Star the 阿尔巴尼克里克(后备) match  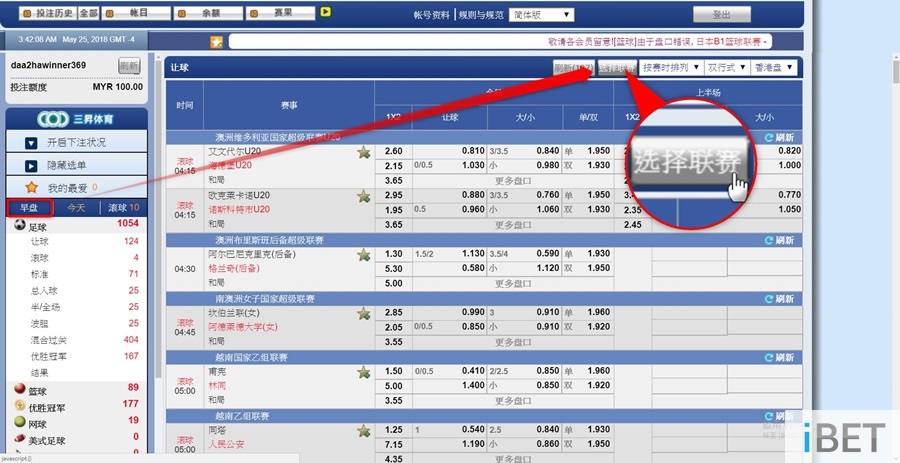363,255
